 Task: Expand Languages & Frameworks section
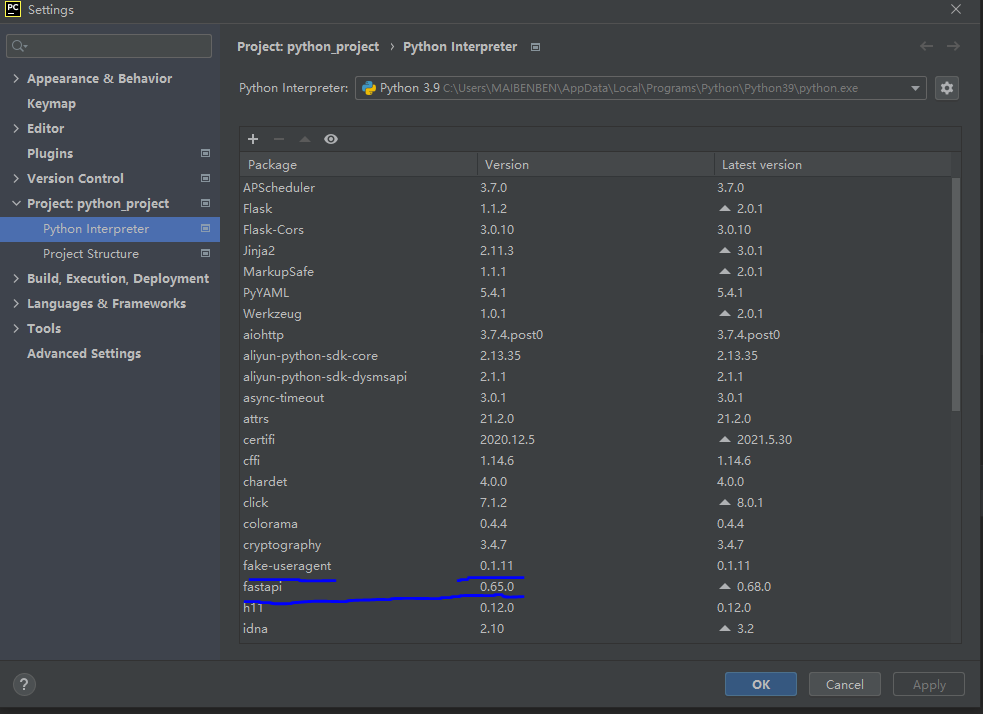[16, 303]
